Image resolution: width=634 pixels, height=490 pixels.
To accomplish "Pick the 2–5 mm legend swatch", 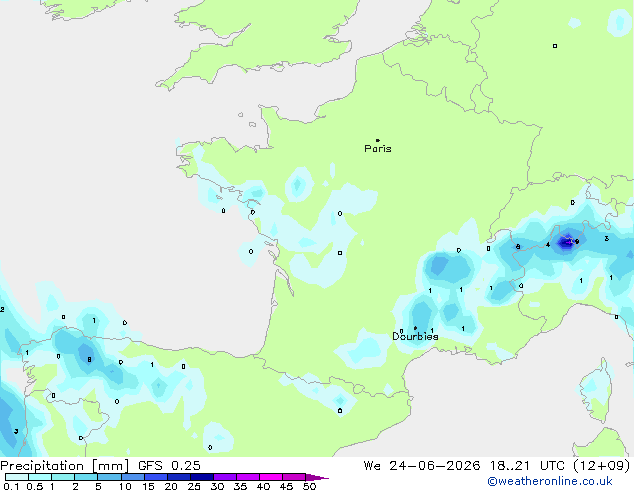I will pos(86,477).
